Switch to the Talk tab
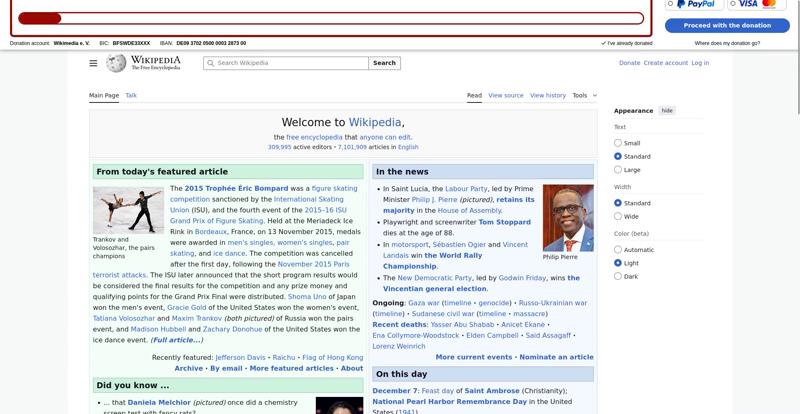The width and height of the screenshot is (800, 414). click(131, 95)
